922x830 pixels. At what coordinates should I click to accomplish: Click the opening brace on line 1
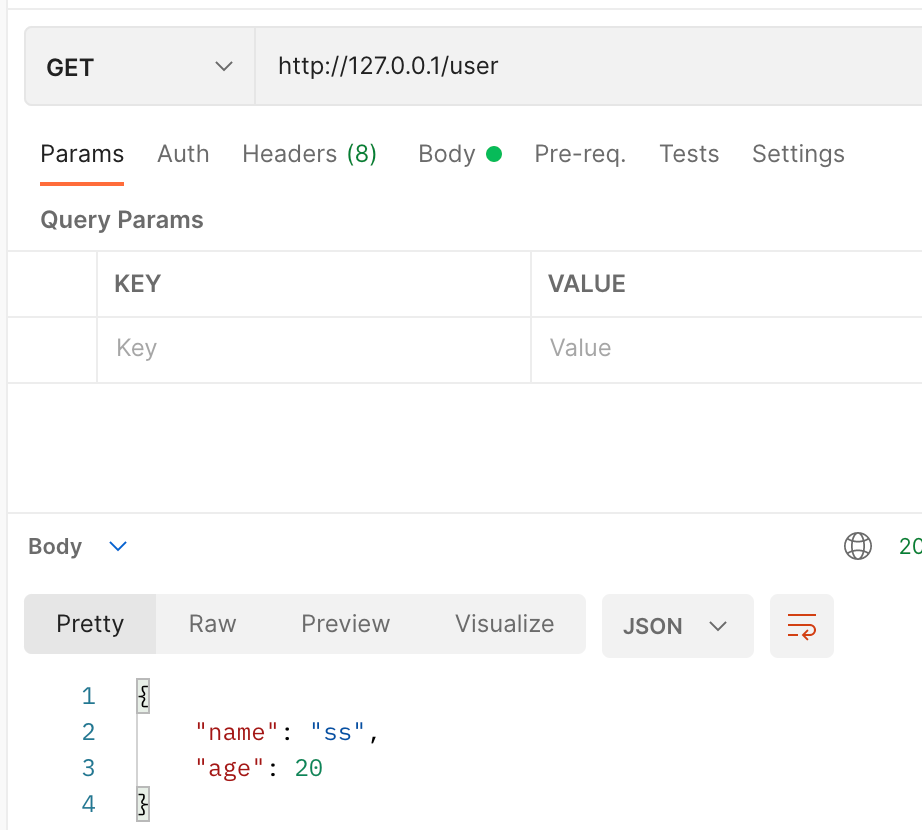(x=142, y=696)
